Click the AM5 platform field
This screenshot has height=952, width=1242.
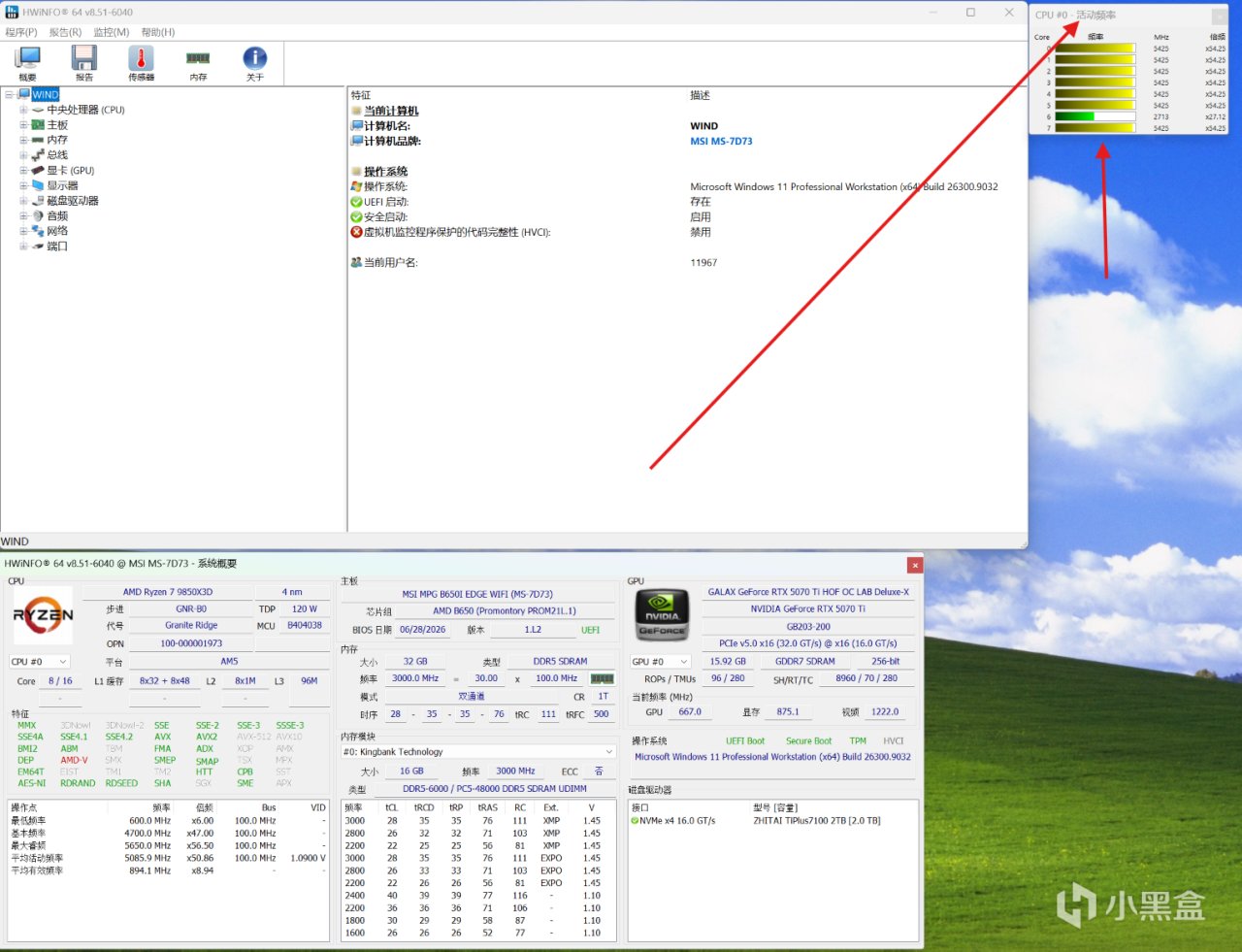tap(229, 662)
